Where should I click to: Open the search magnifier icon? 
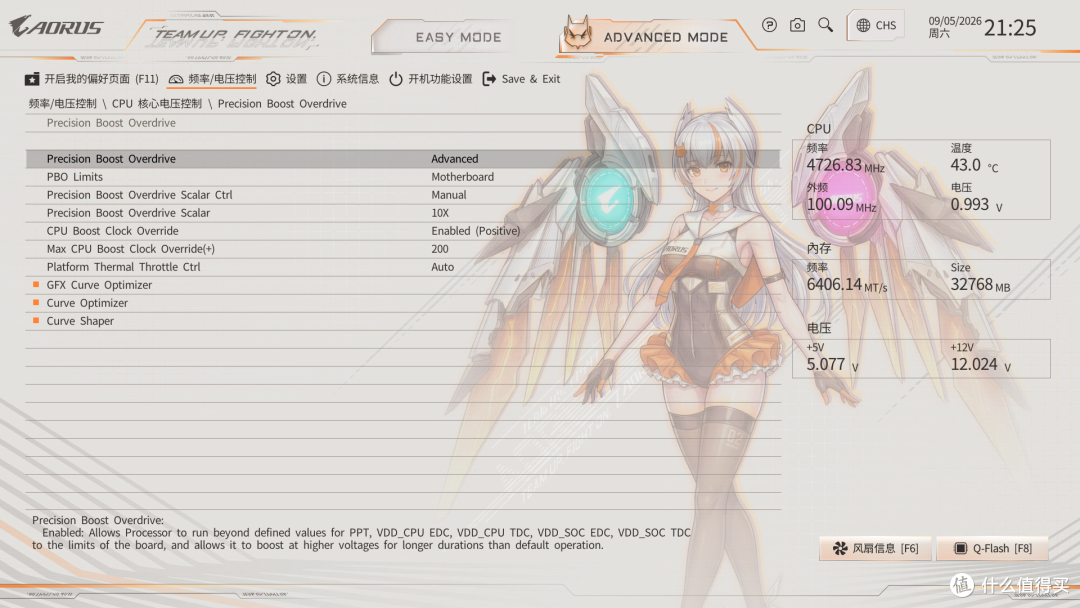tap(825, 25)
